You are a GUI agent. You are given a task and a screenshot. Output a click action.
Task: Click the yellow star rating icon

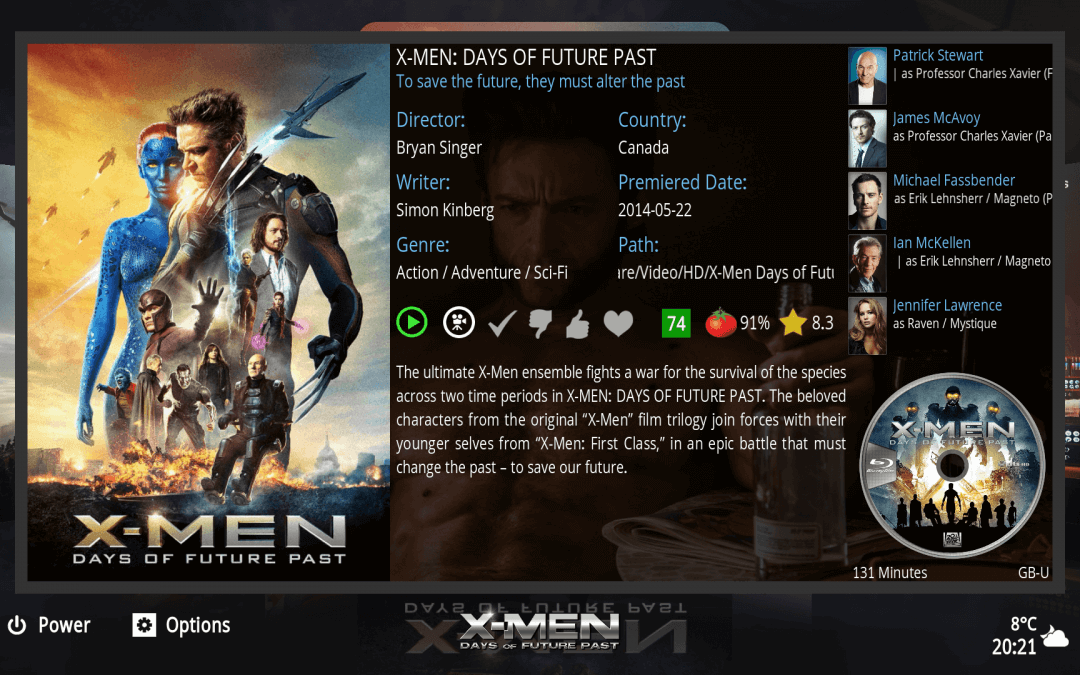tap(793, 322)
